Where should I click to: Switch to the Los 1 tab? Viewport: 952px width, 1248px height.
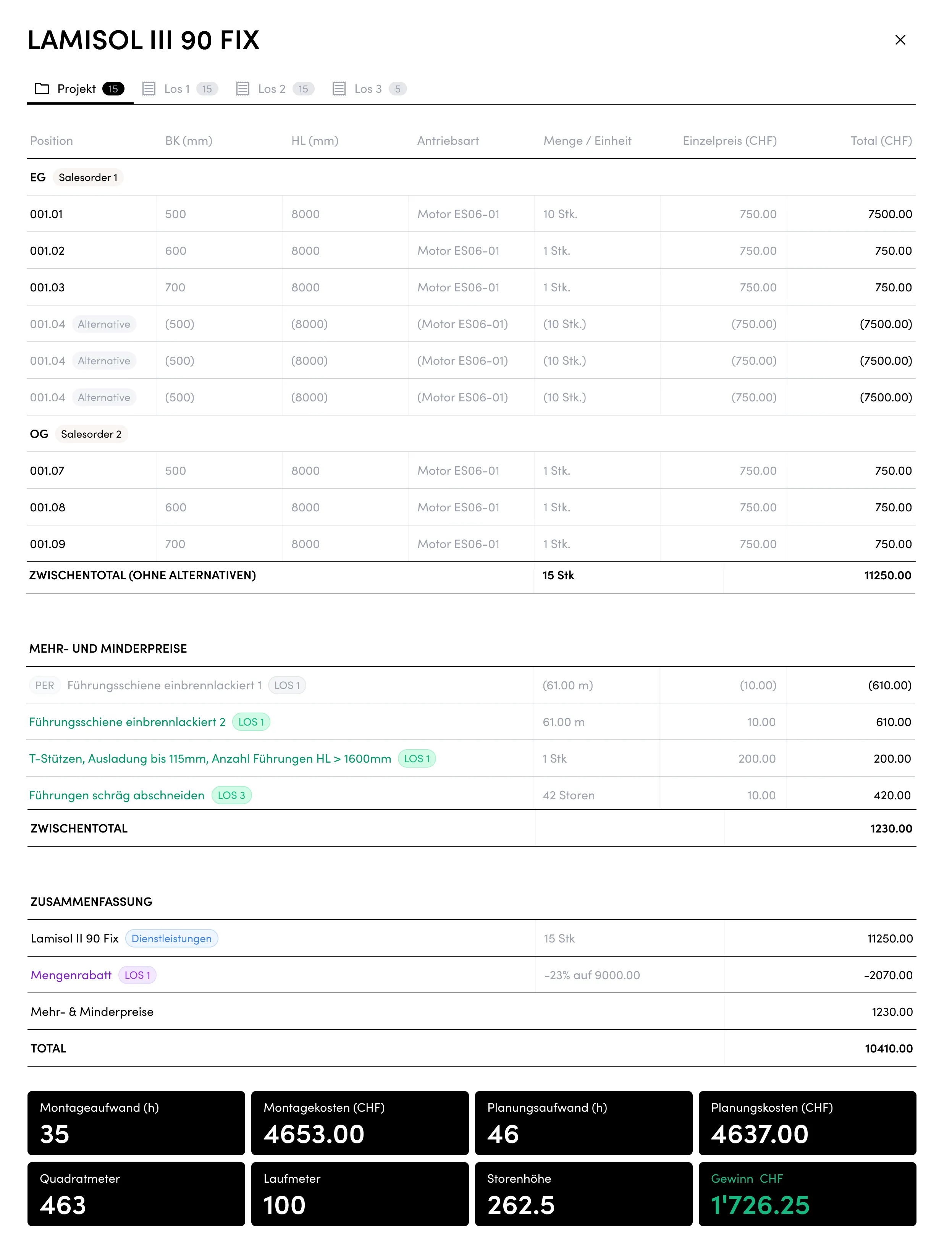click(x=177, y=89)
